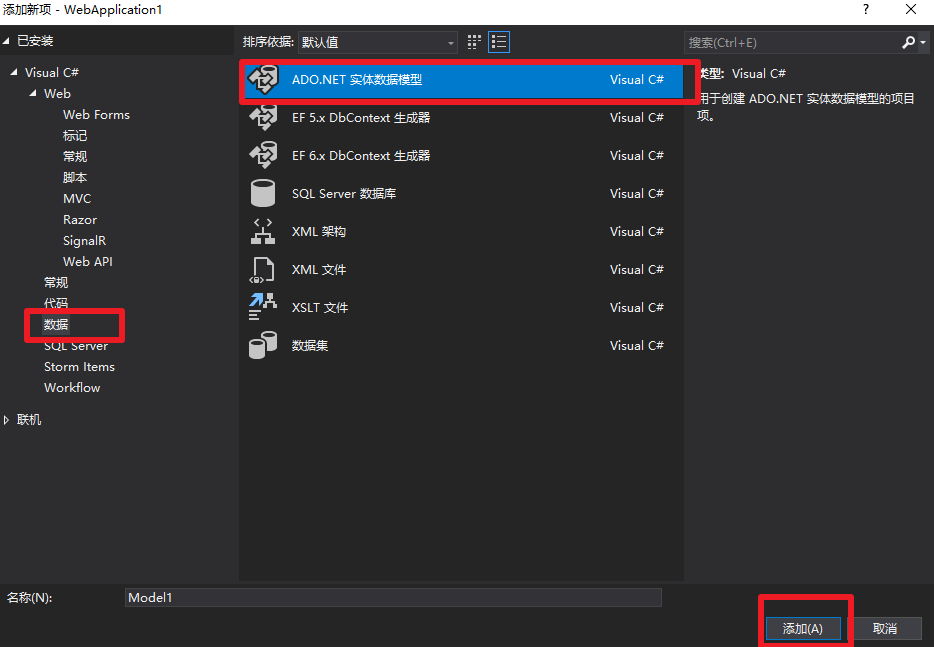Select SignalR category in the tree

click(x=85, y=241)
